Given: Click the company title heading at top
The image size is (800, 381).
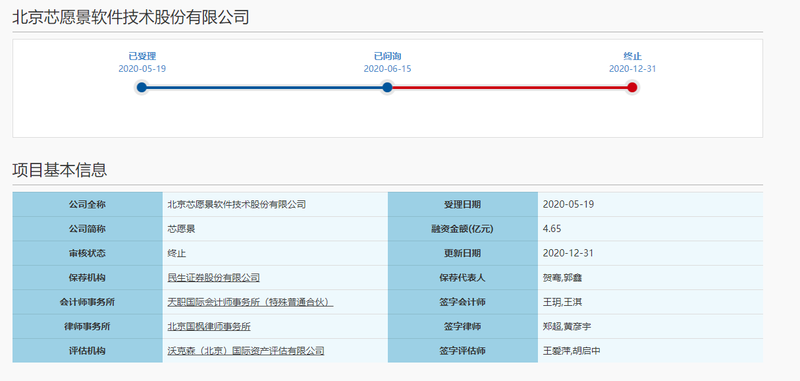Looking at the screenshot, I should point(131,18).
